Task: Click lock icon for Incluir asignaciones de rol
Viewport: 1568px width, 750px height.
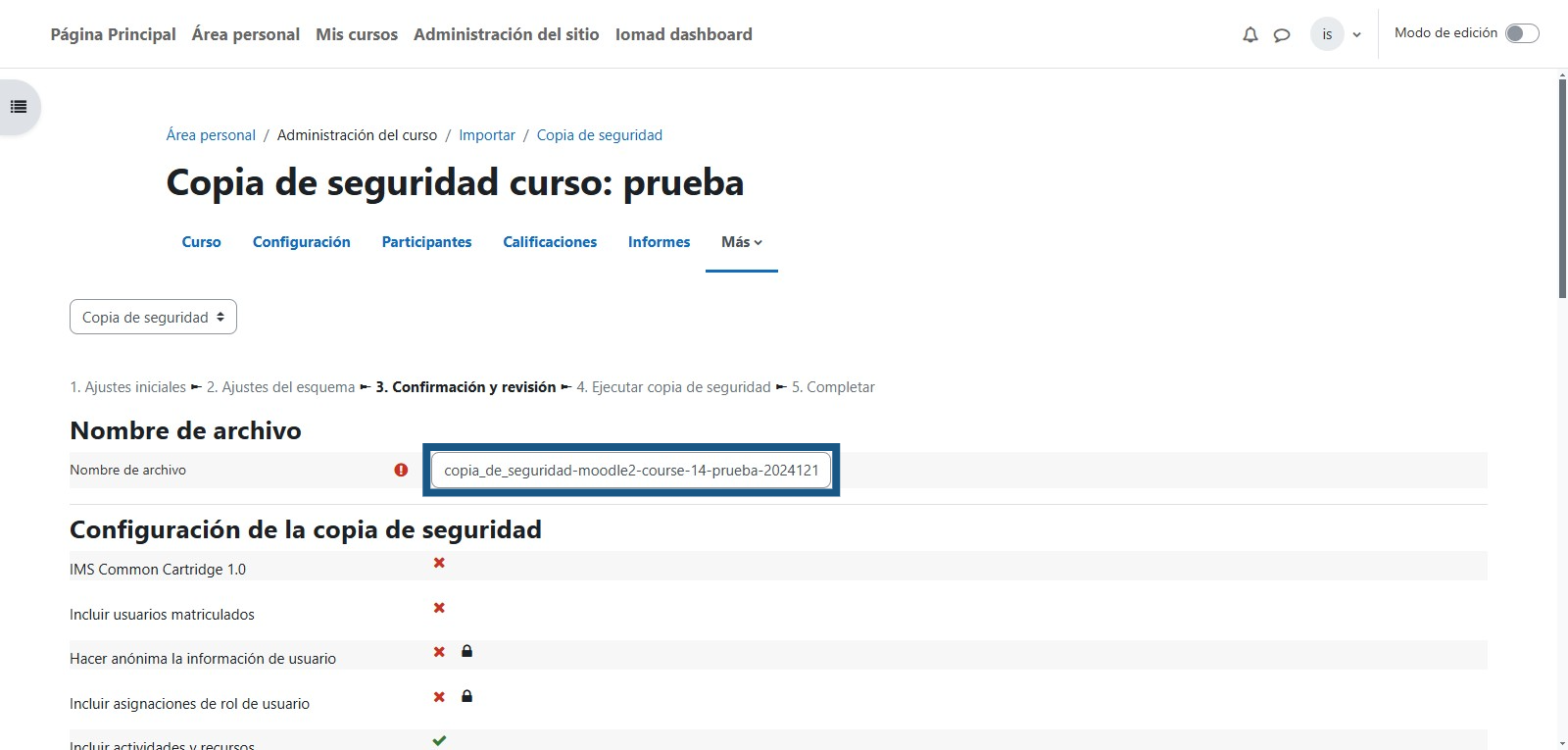Action: click(467, 696)
